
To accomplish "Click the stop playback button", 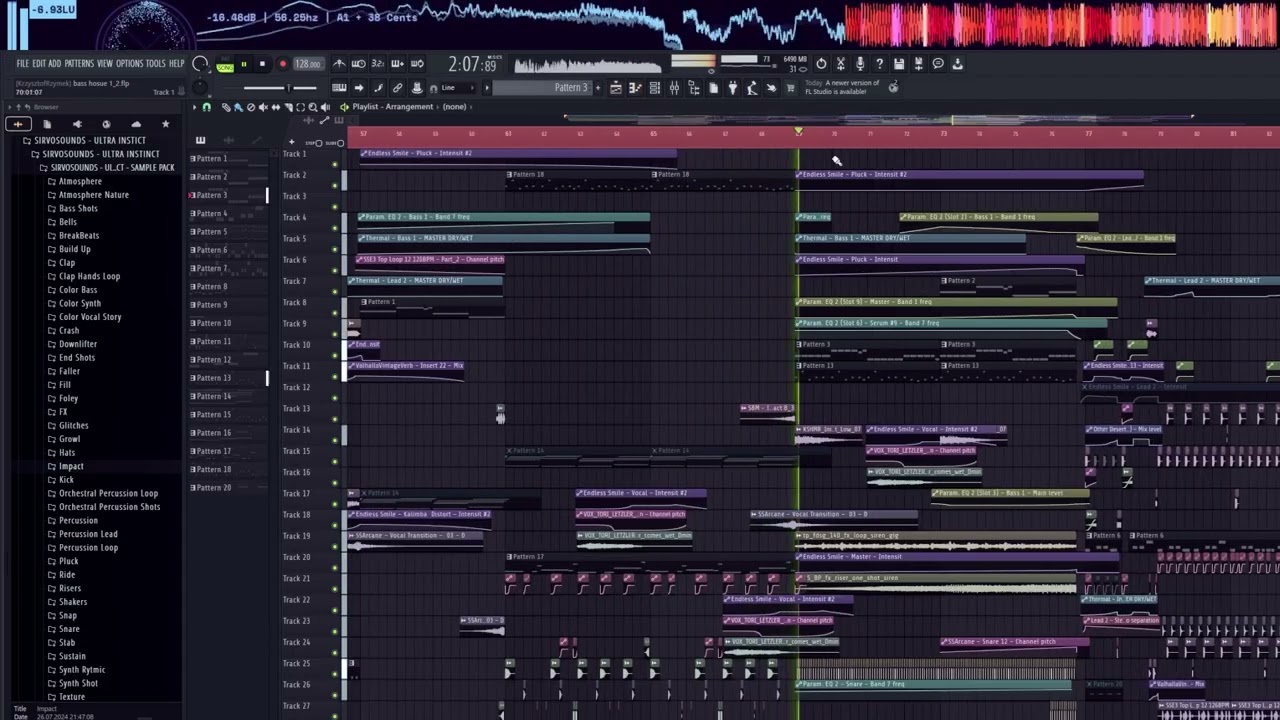I will [262, 64].
